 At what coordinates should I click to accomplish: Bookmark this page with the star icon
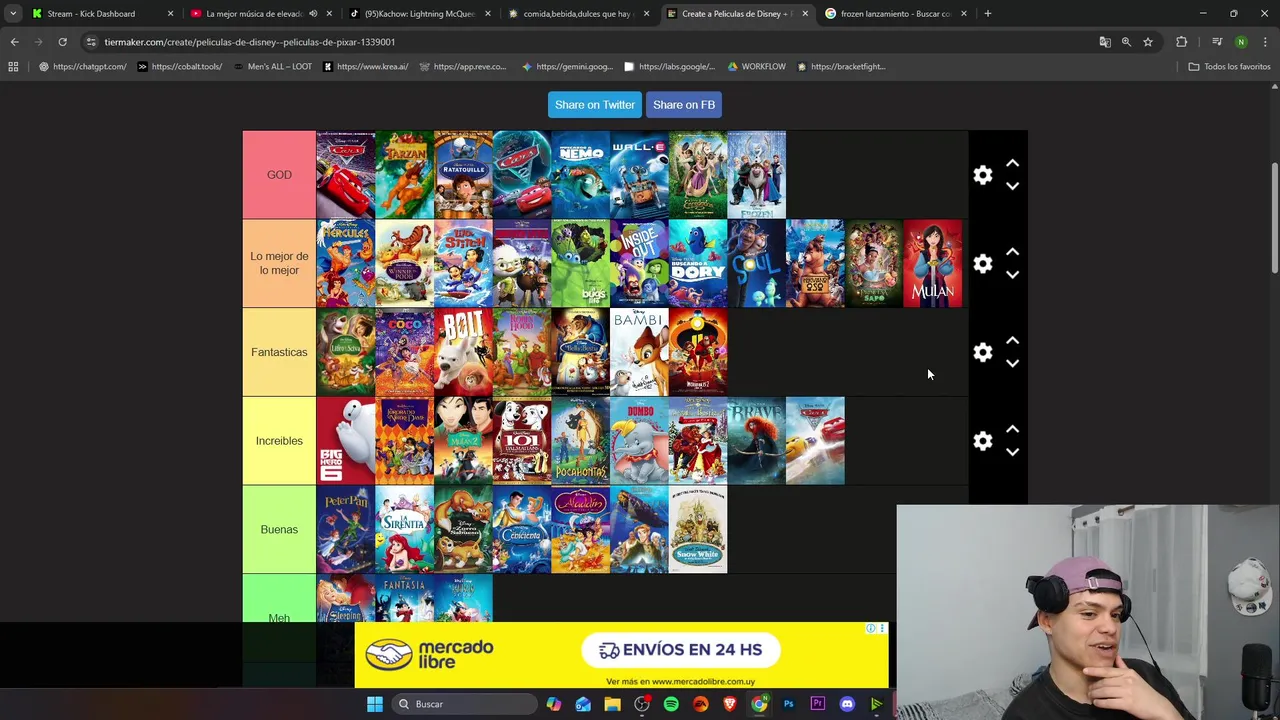pos(1148,42)
